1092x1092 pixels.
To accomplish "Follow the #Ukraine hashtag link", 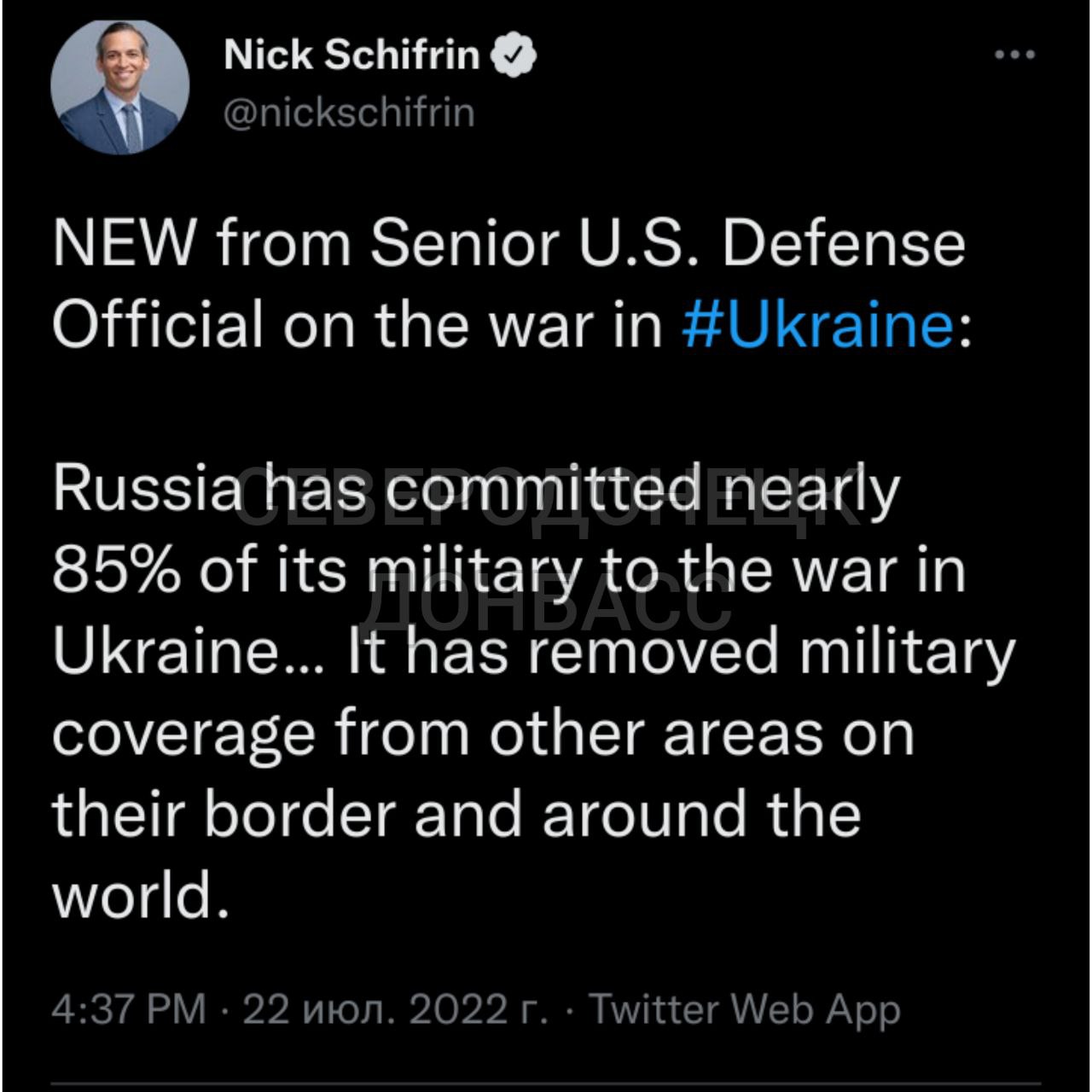I will coord(818,323).
